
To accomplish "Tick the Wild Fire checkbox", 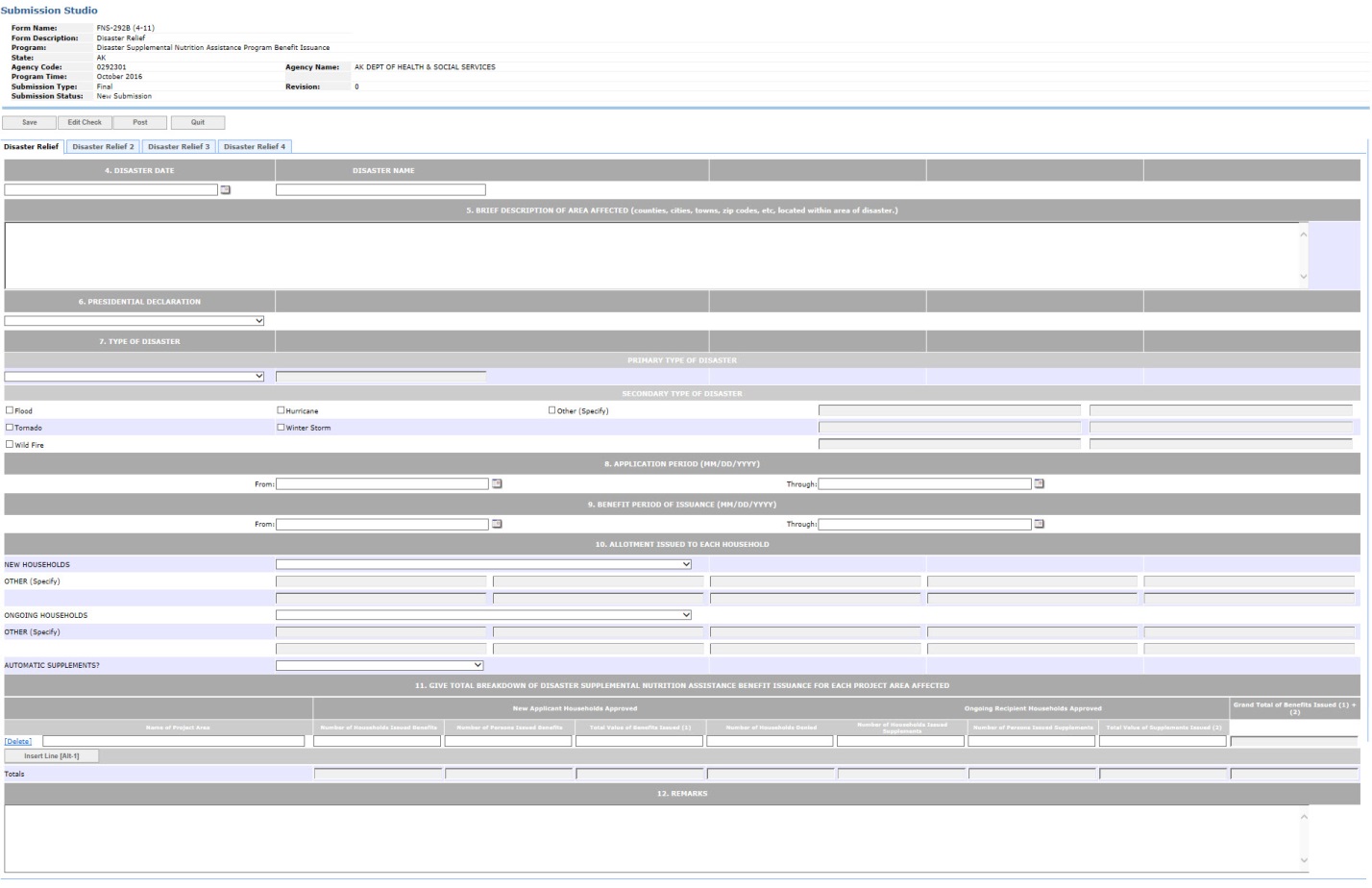I will click(x=10, y=444).
